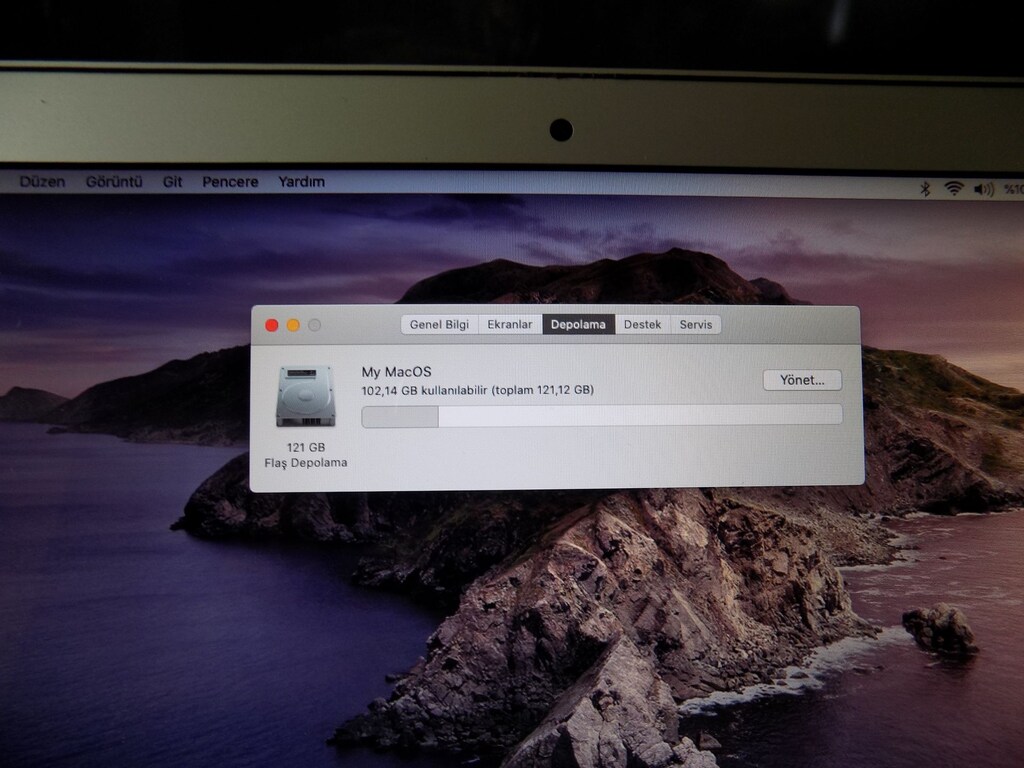
Task: Click the Wi-Fi icon in menu bar
Action: tap(954, 189)
